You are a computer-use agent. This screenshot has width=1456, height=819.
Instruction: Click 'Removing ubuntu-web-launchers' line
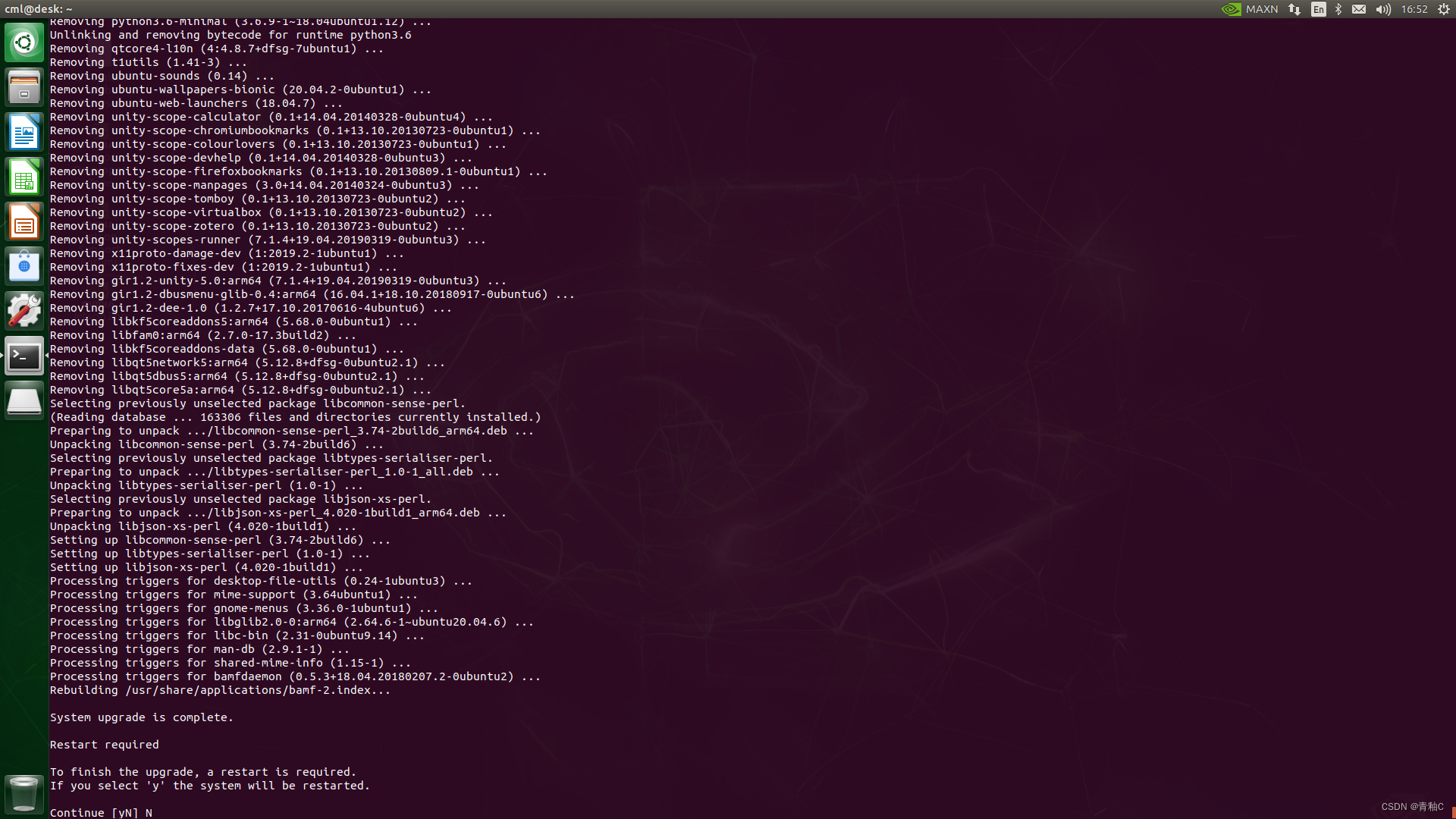point(196,103)
